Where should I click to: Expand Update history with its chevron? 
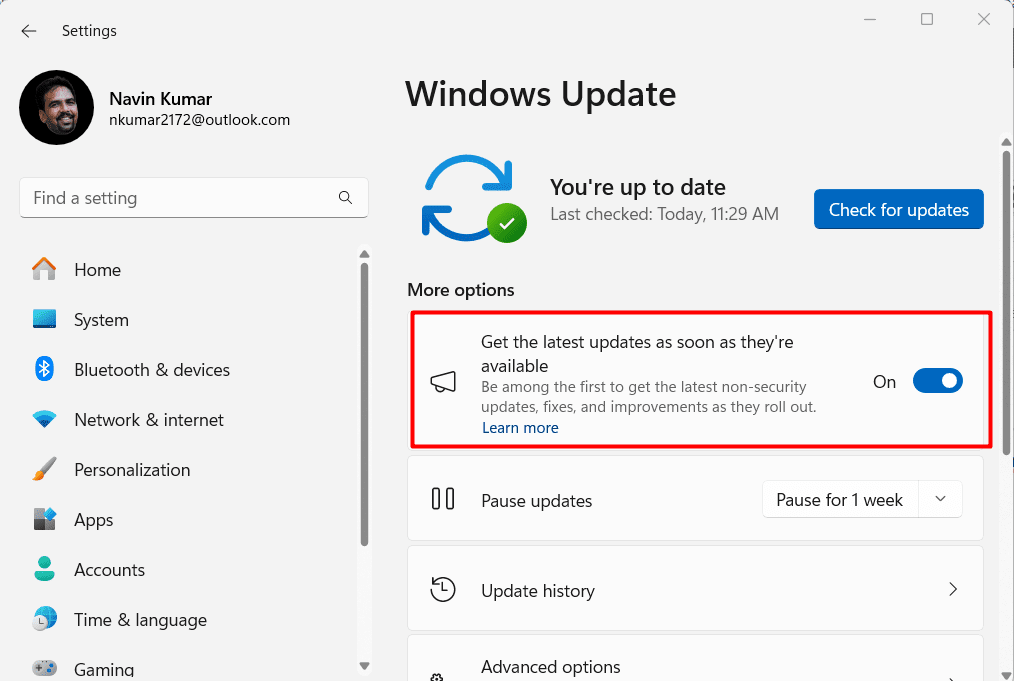pos(952,589)
